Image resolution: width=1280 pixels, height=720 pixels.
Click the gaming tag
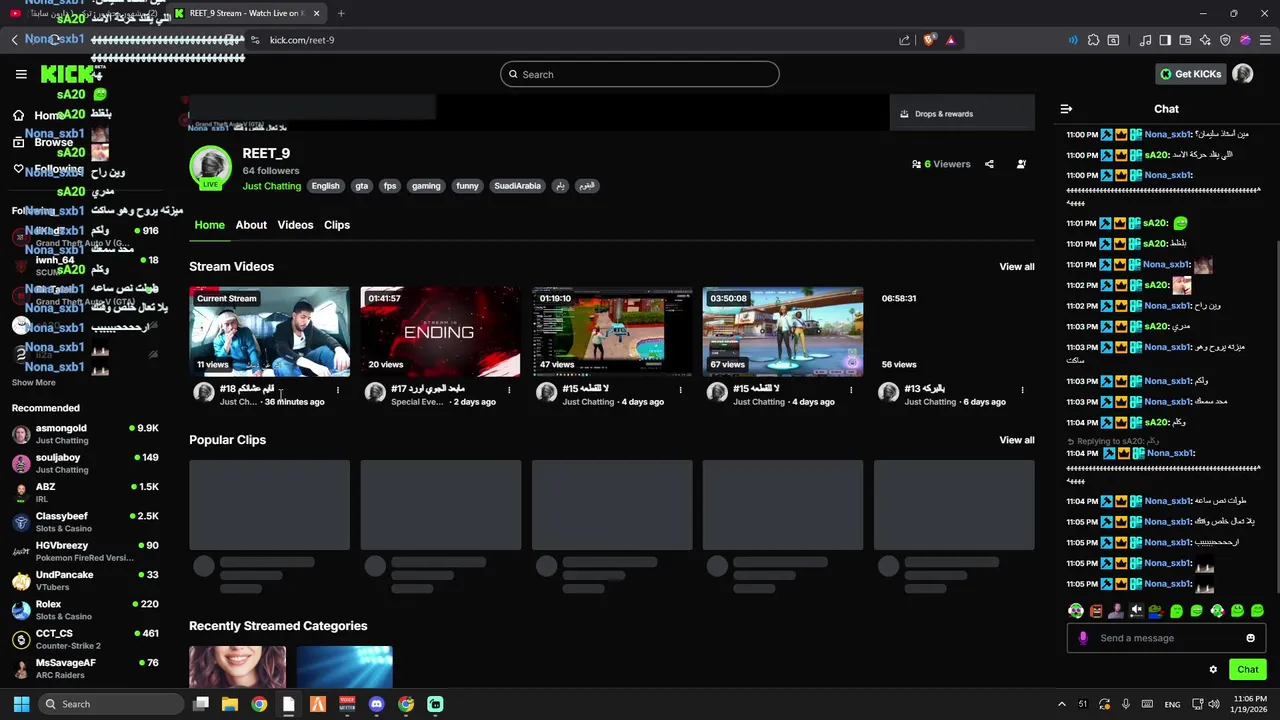pyautogui.click(x=426, y=186)
